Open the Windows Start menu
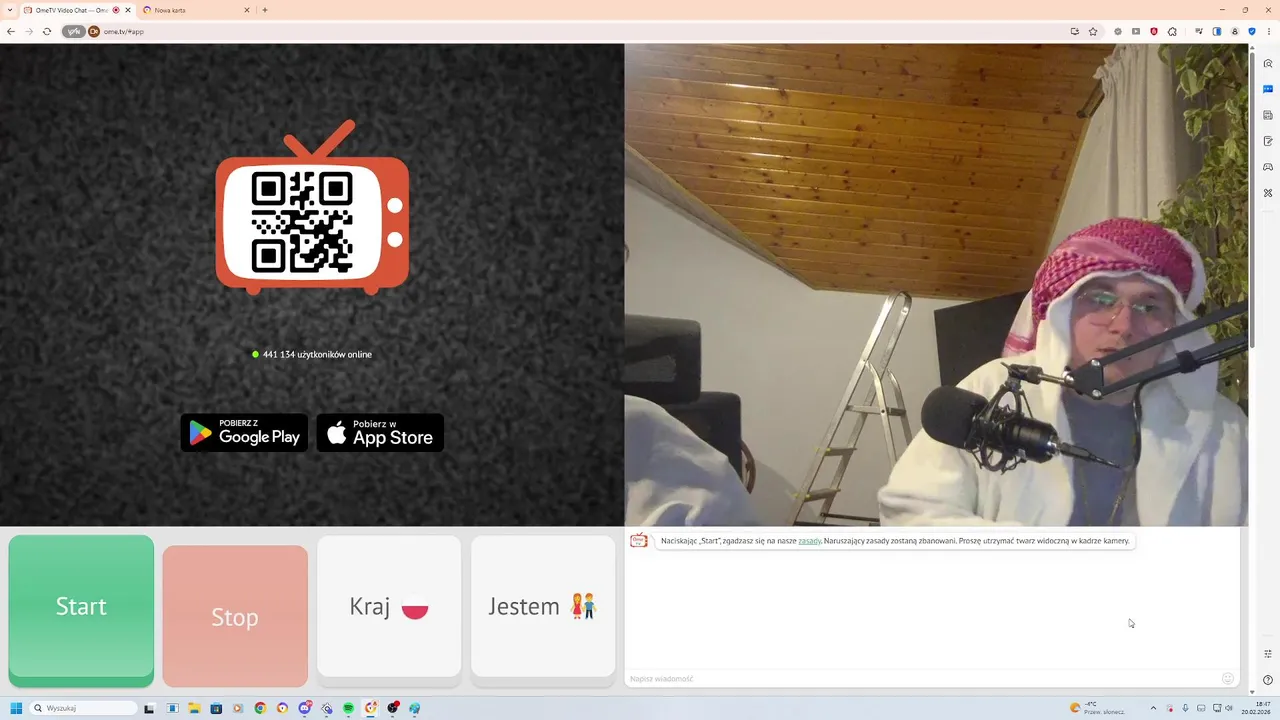 click(16, 708)
